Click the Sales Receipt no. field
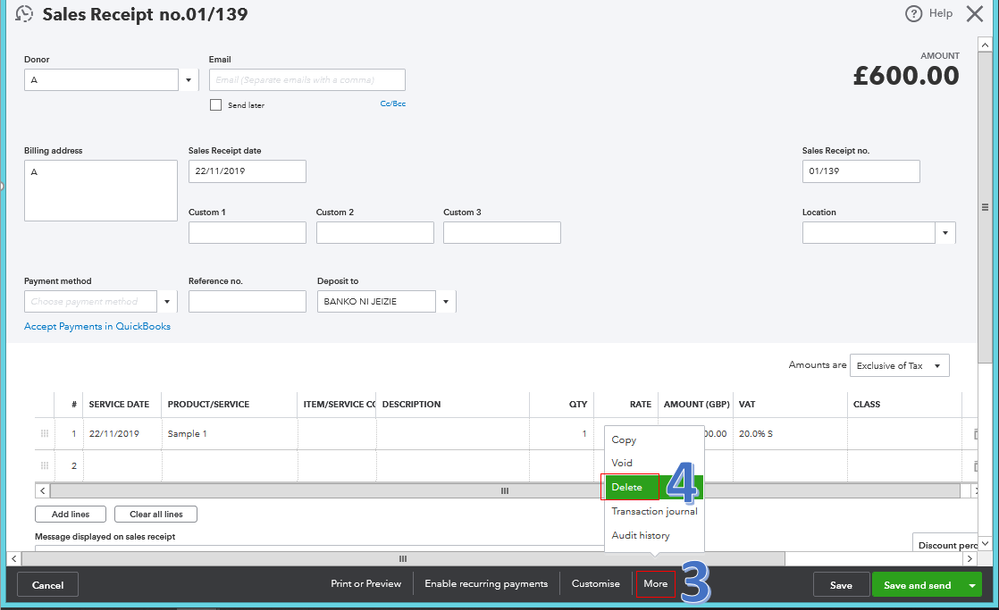Image resolution: width=999 pixels, height=610 pixels. (861, 171)
